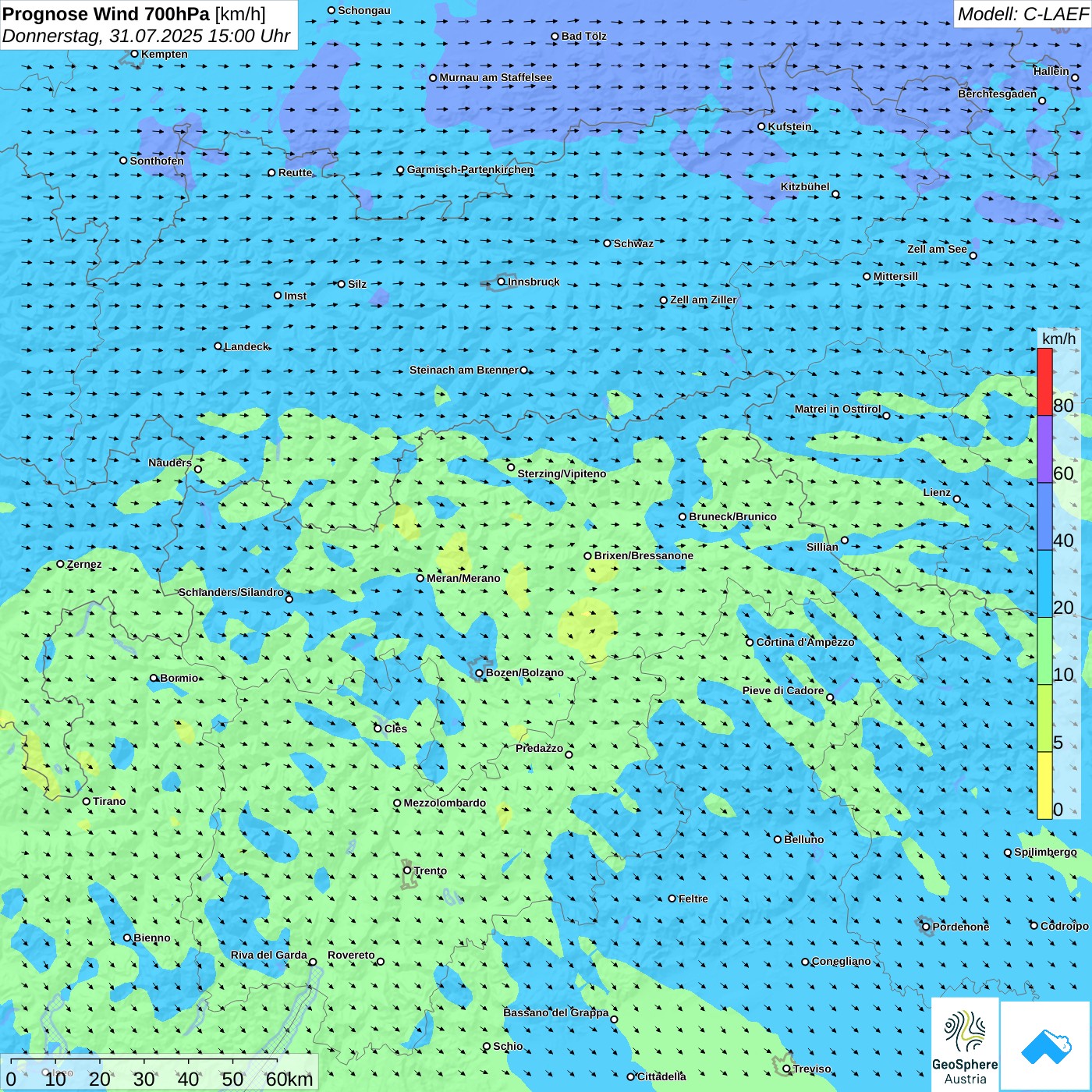Select the 'Bormio' label
Screen dimensions: 1092x1092
[x=179, y=678]
